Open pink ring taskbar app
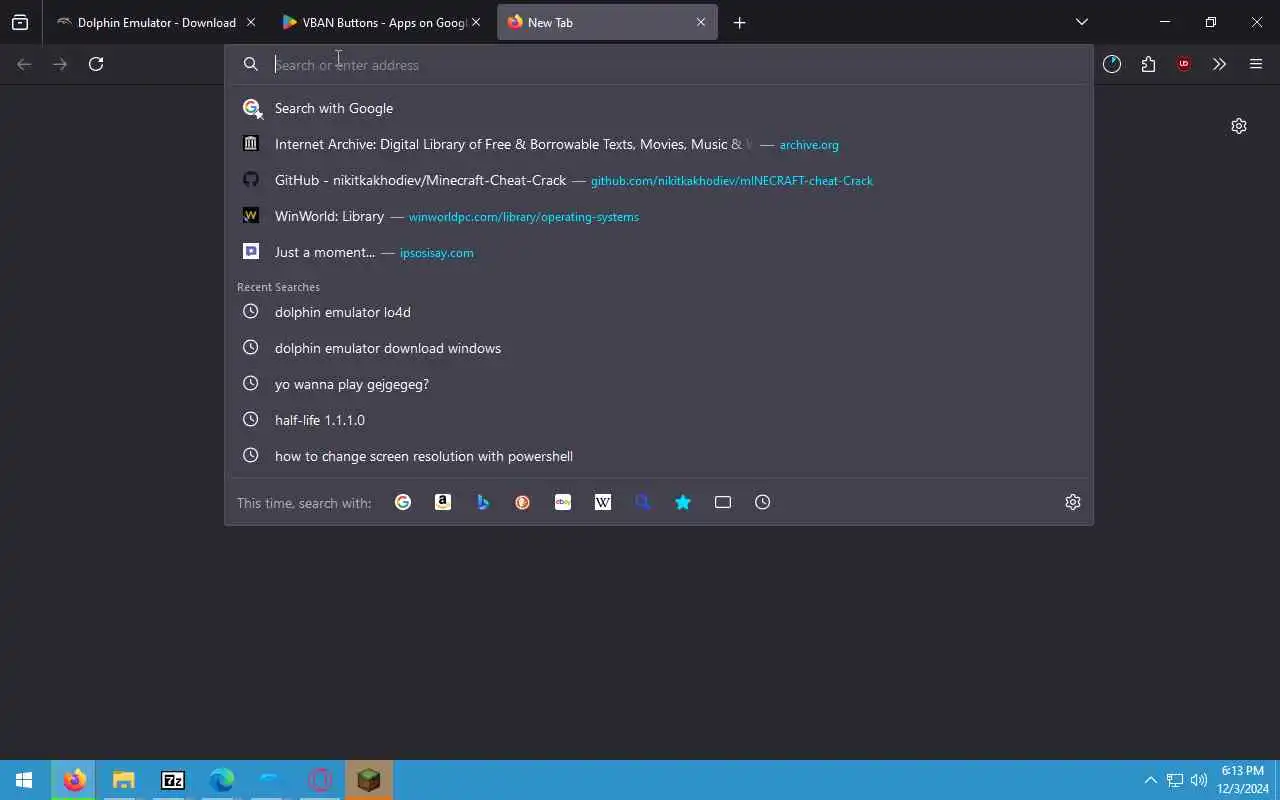 tap(320, 780)
